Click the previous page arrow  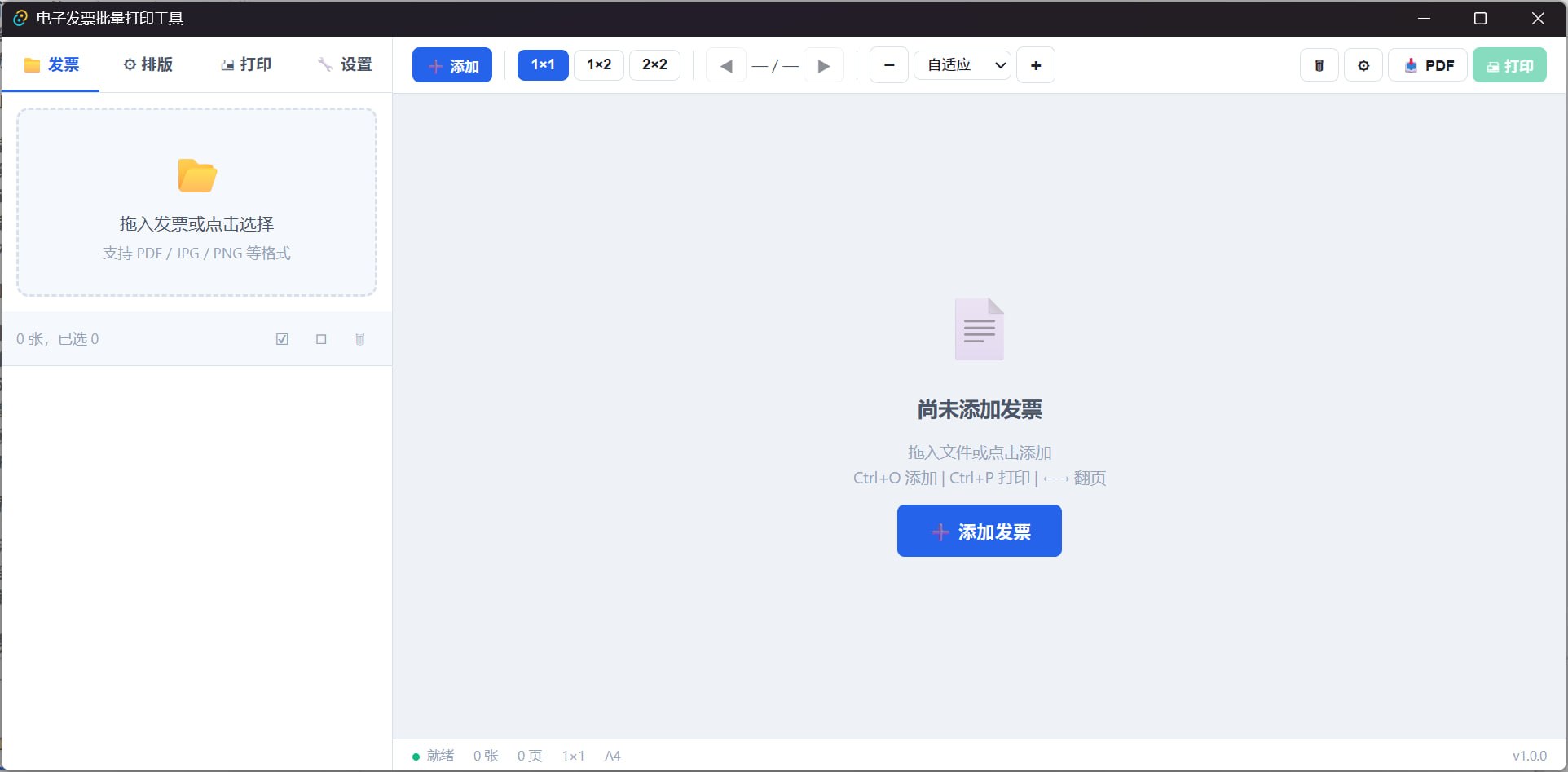(725, 65)
